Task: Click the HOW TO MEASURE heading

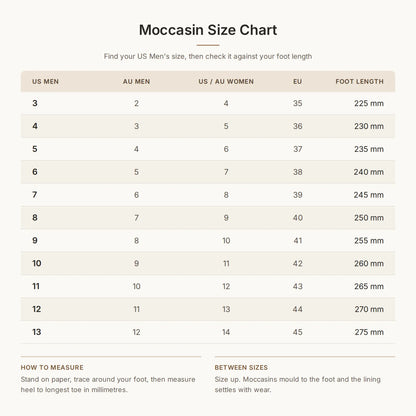Action: point(52,367)
